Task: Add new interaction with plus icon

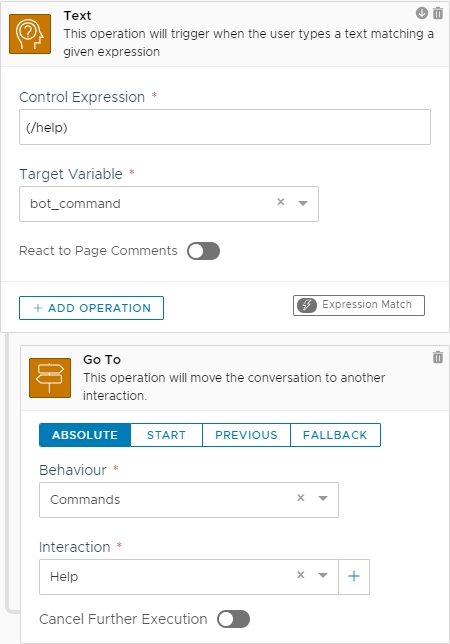Action: pos(354,577)
